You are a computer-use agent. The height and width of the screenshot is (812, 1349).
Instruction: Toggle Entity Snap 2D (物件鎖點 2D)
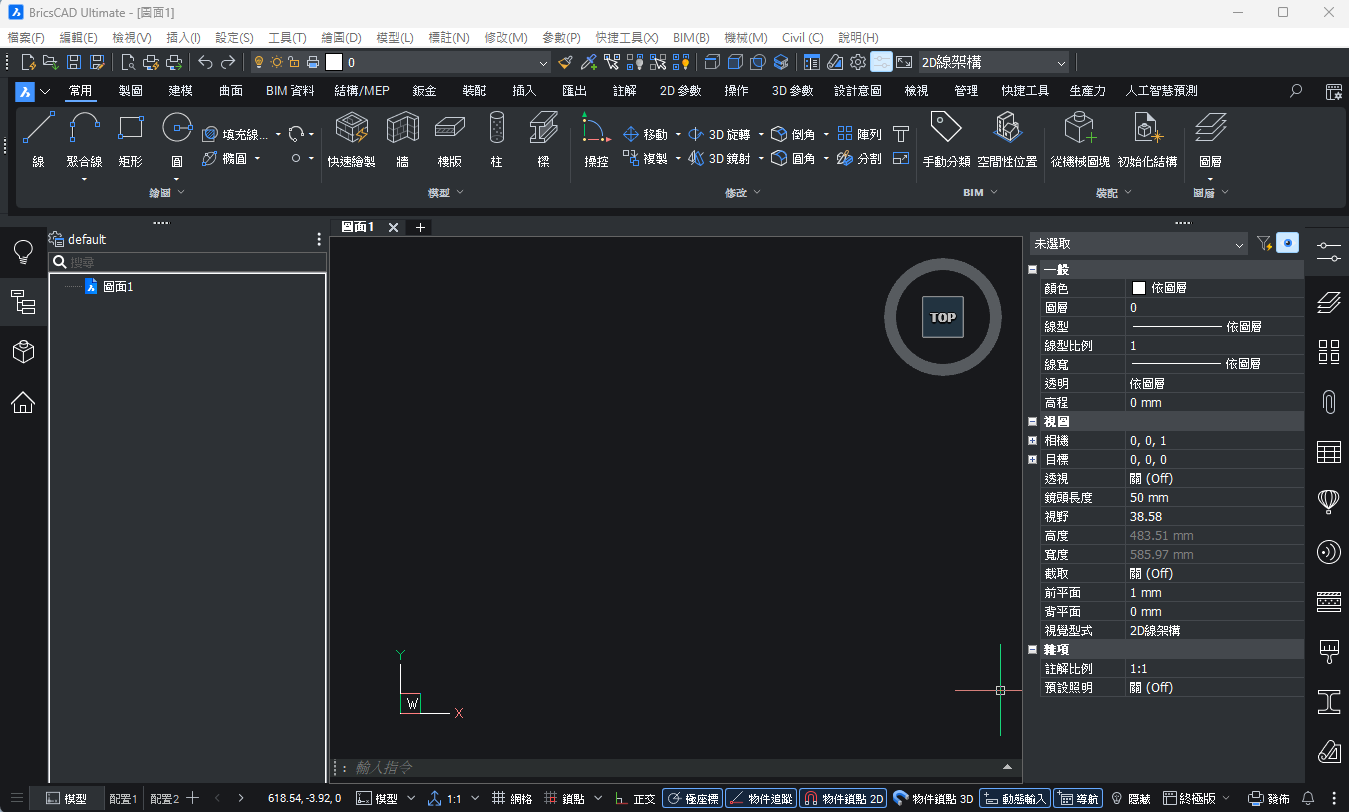pyautogui.click(x=843, y=798)
